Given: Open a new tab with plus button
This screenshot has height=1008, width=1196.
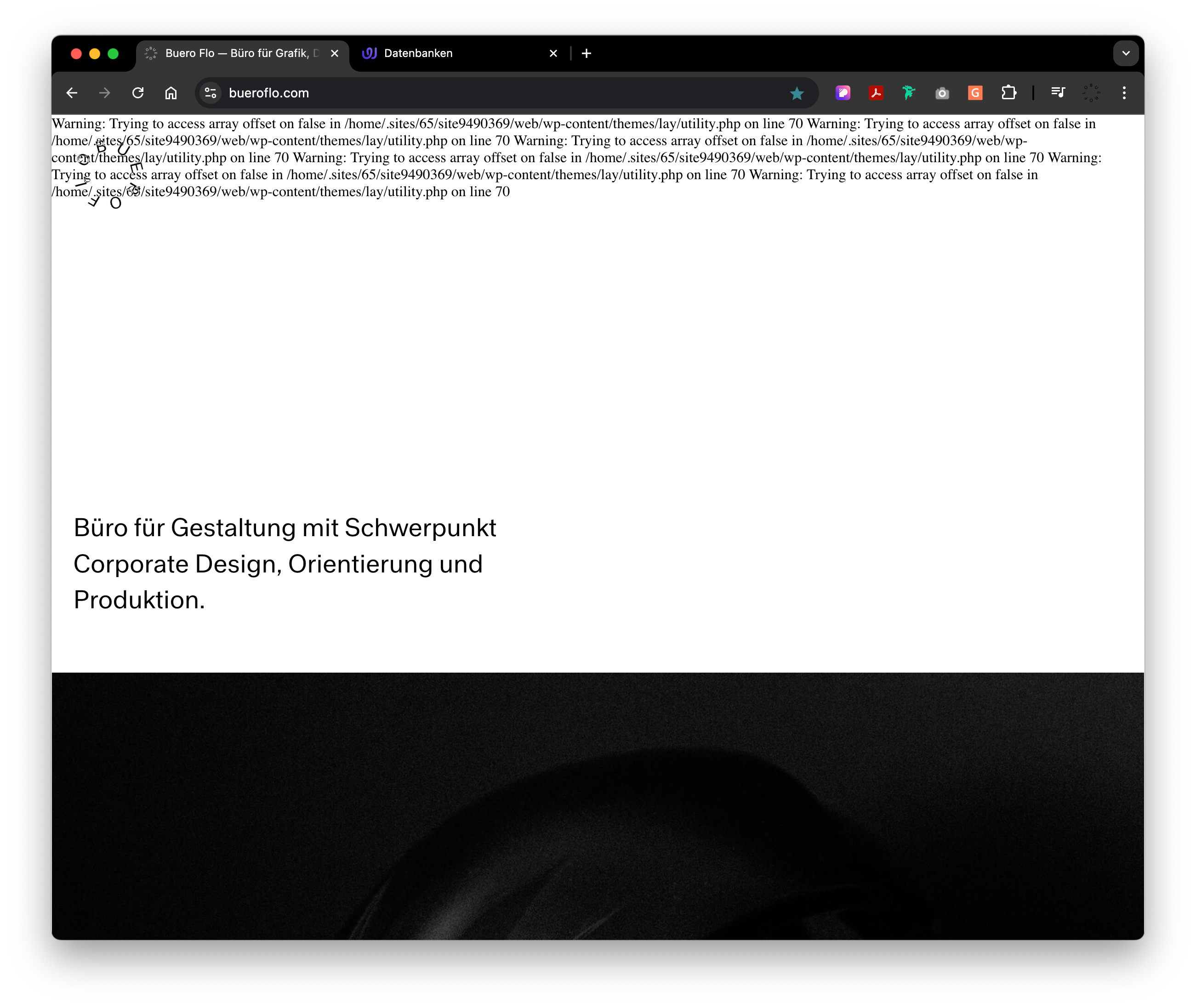Looking at the screenshot, I should coord(587,54).
